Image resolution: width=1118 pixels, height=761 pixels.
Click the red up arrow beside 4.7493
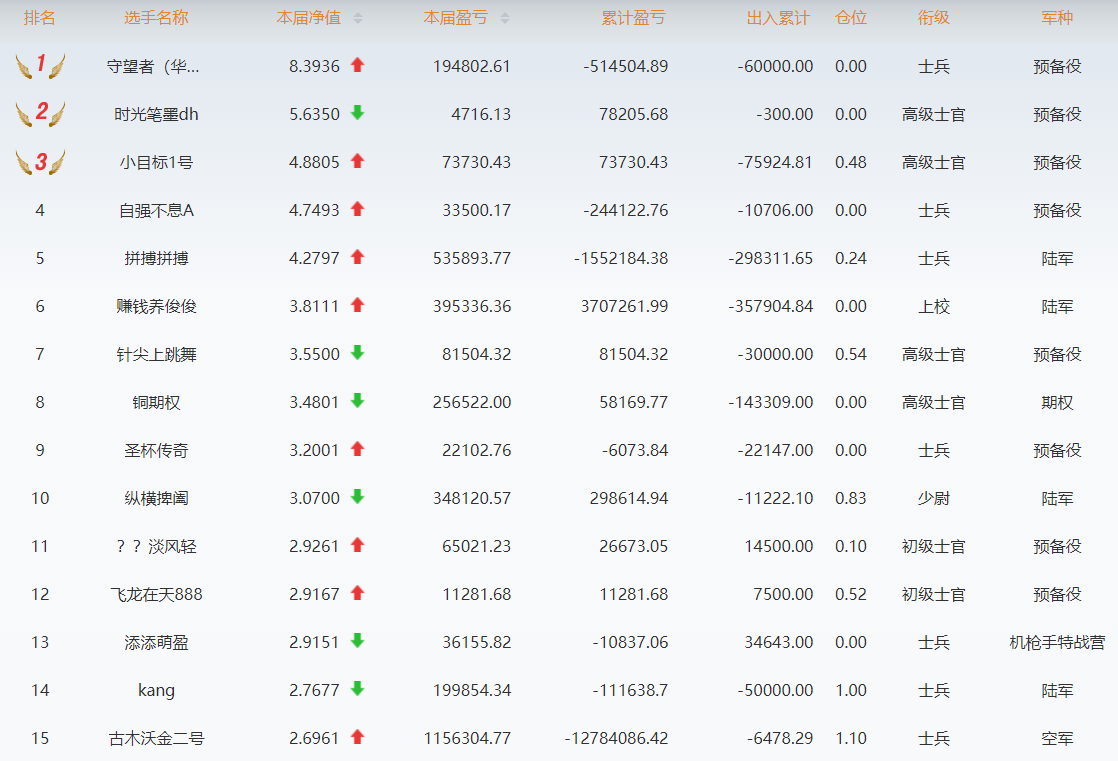(x=358, y=209)
